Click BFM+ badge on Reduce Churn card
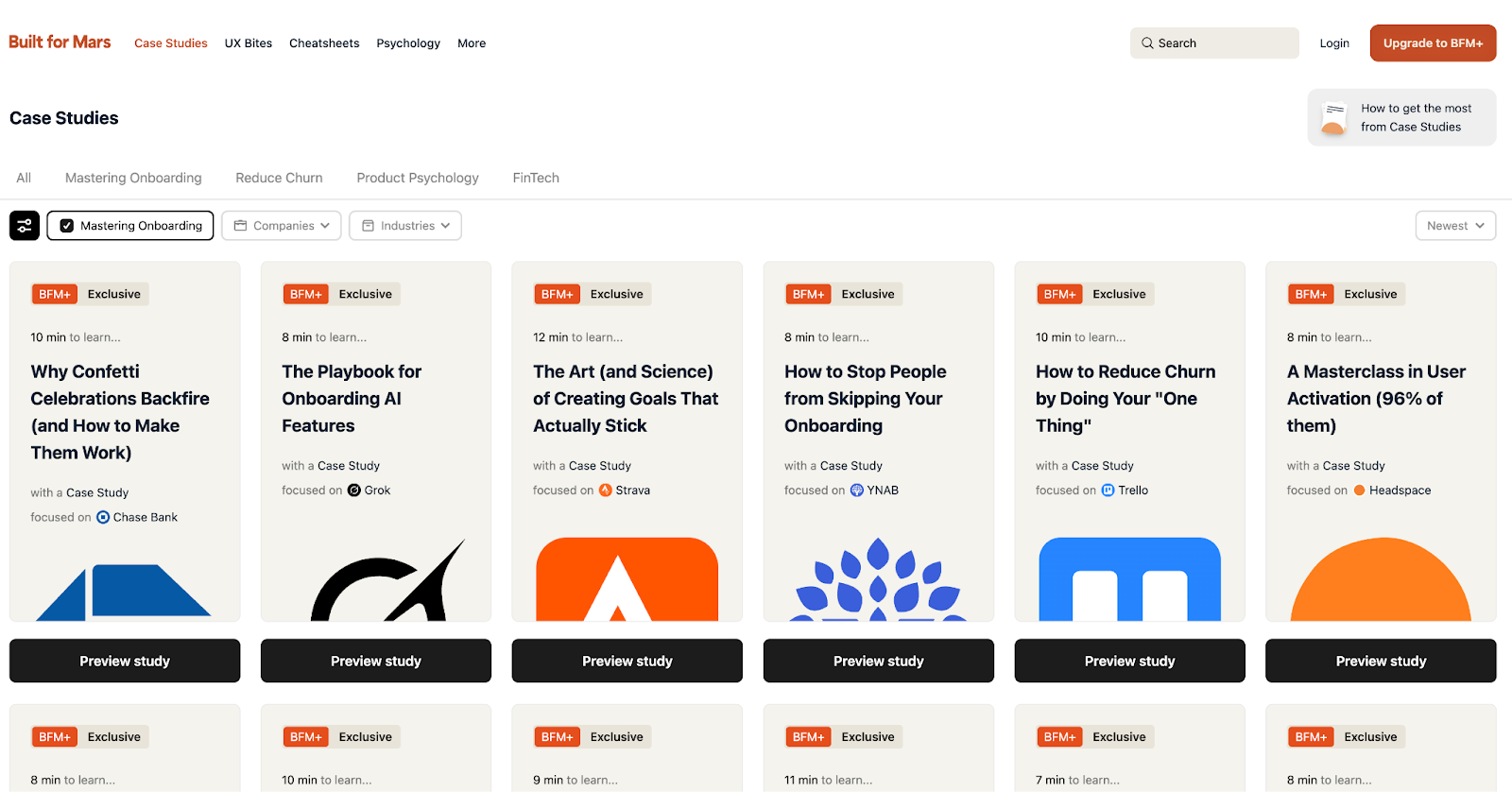The height and width of the screenshot is (792, 1512). coord(1060,294)
